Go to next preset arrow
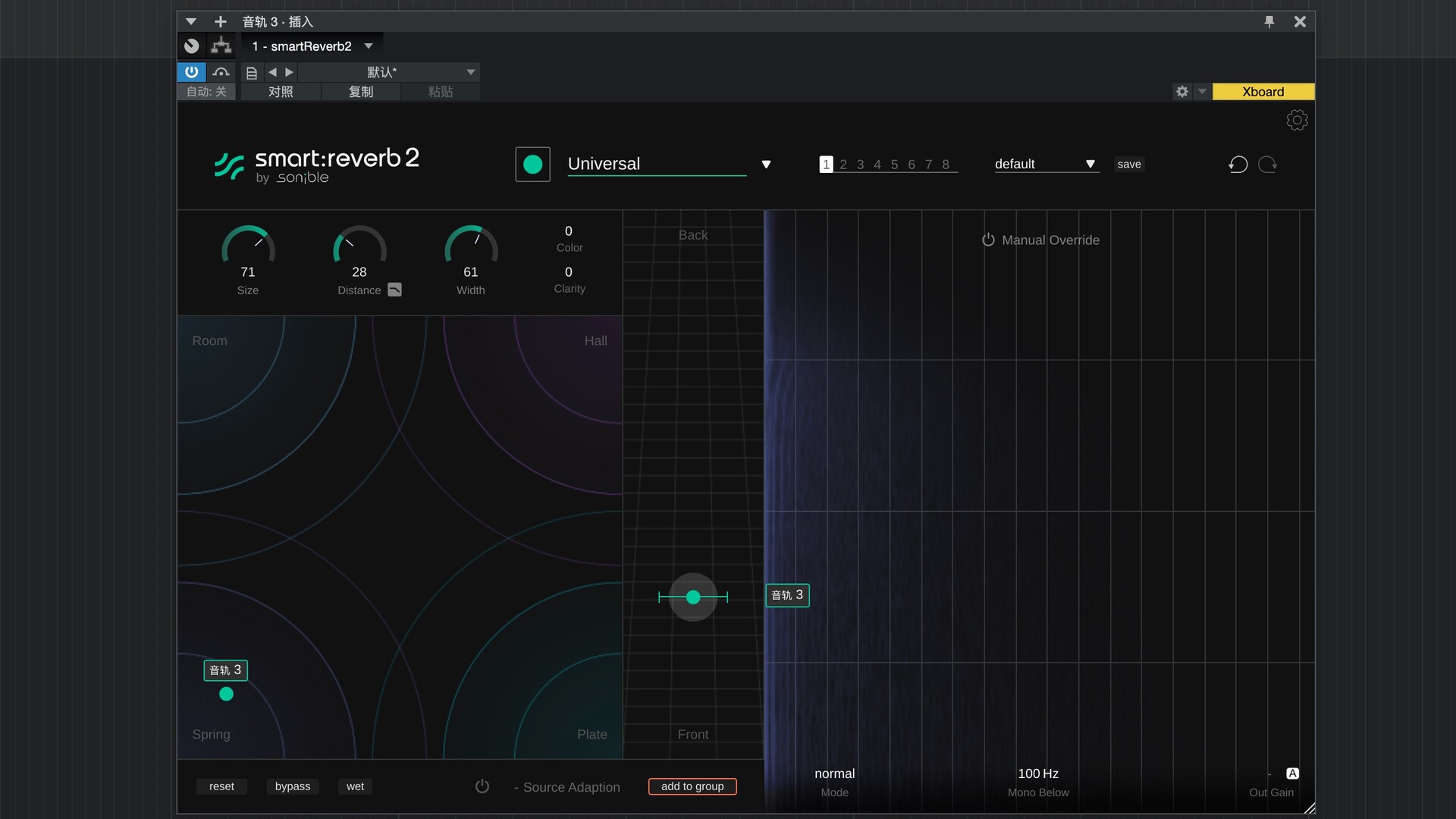This screenshot has height=819, width=1456. coord(289,72)
